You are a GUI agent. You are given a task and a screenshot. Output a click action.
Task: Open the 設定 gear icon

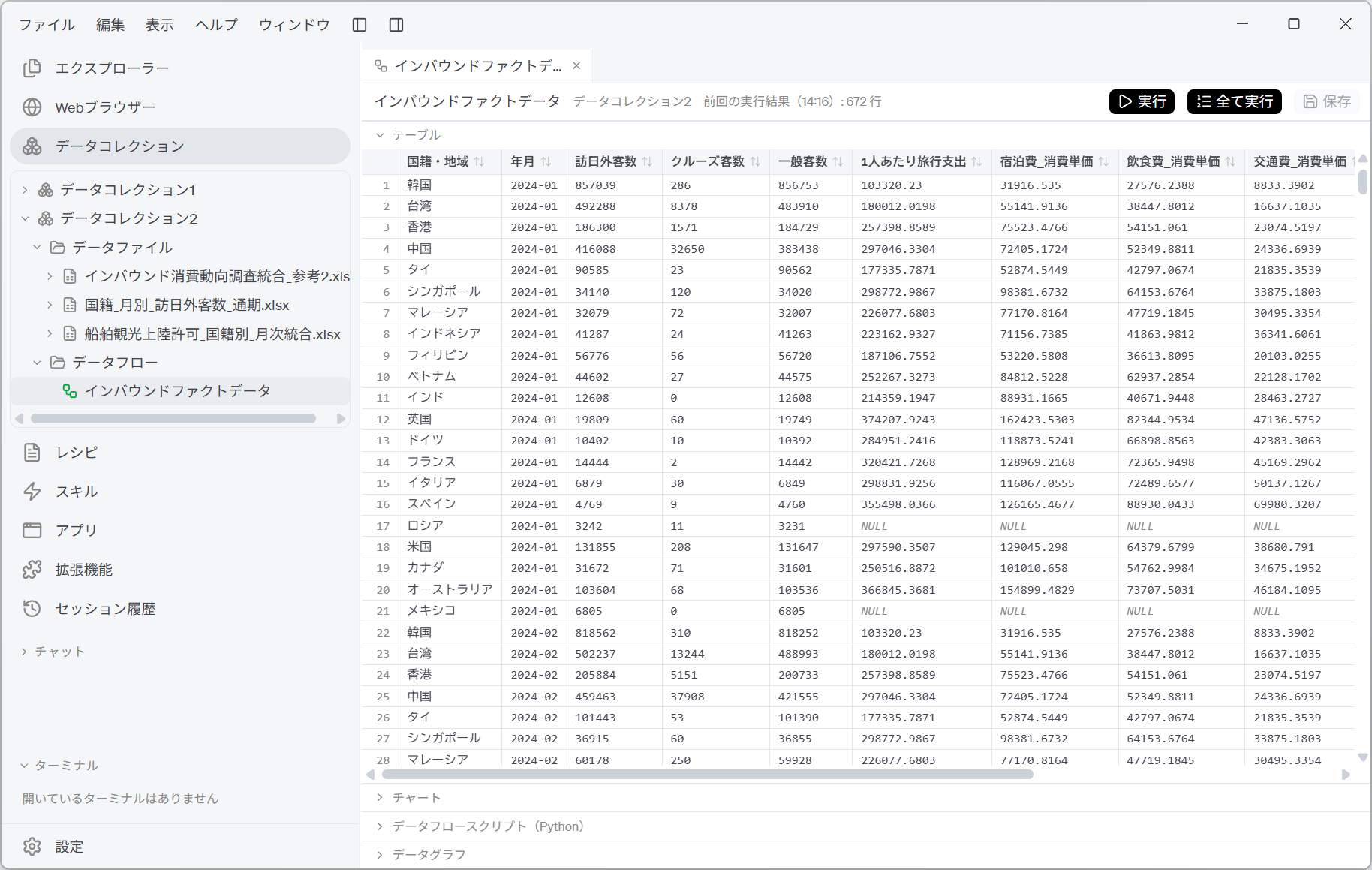click(32, 847)
